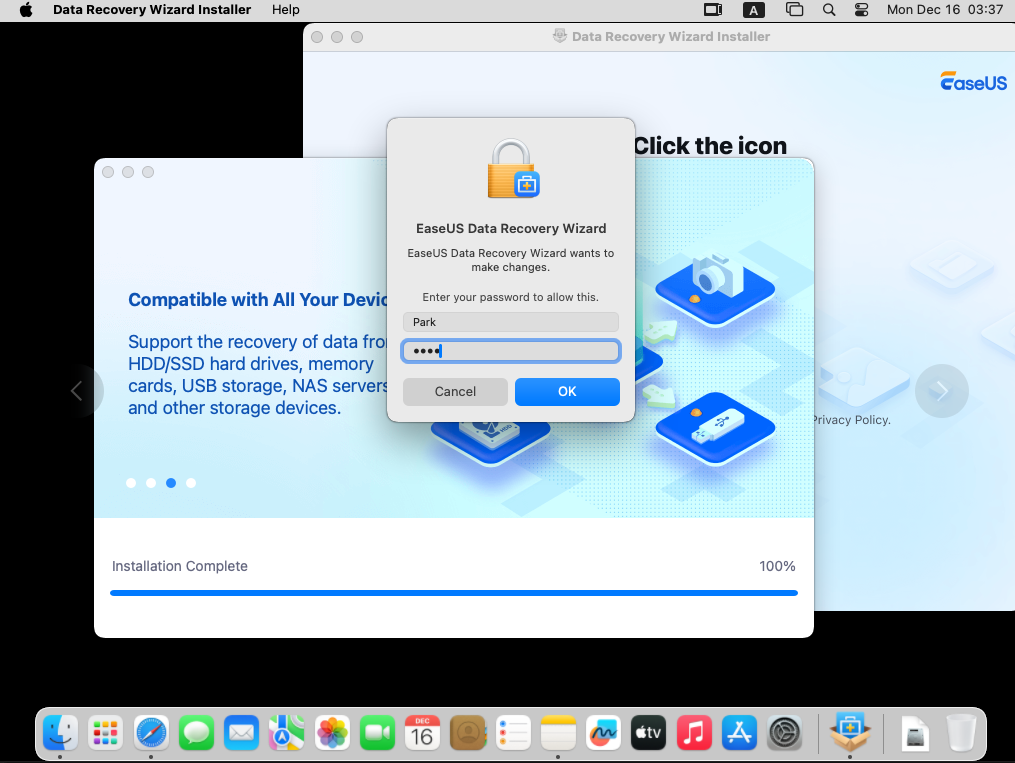Viewport: 1015px width, 763px height.
Task: Open the Privacy Policy link
Action: (x=851, y=420)
